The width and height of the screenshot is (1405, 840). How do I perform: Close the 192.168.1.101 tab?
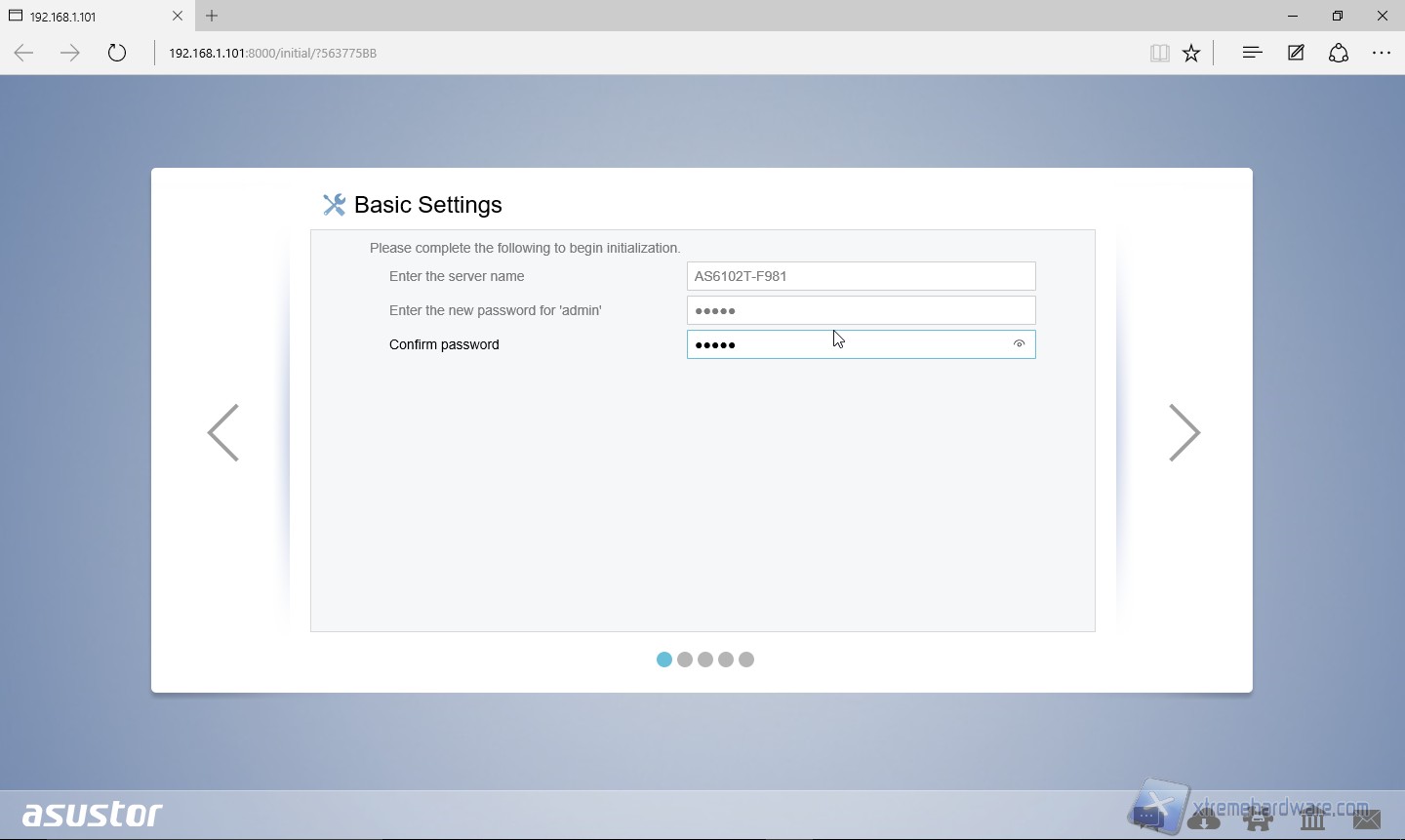178,16
